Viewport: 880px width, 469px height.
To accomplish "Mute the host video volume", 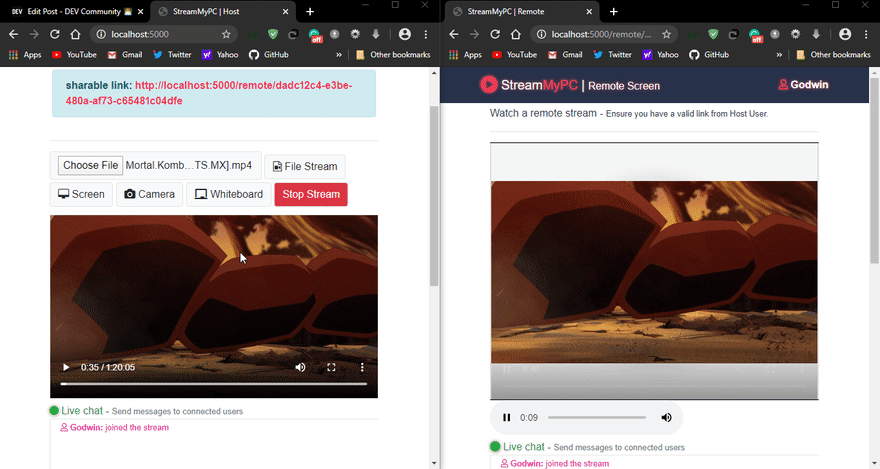I will (x=301, y=367).
